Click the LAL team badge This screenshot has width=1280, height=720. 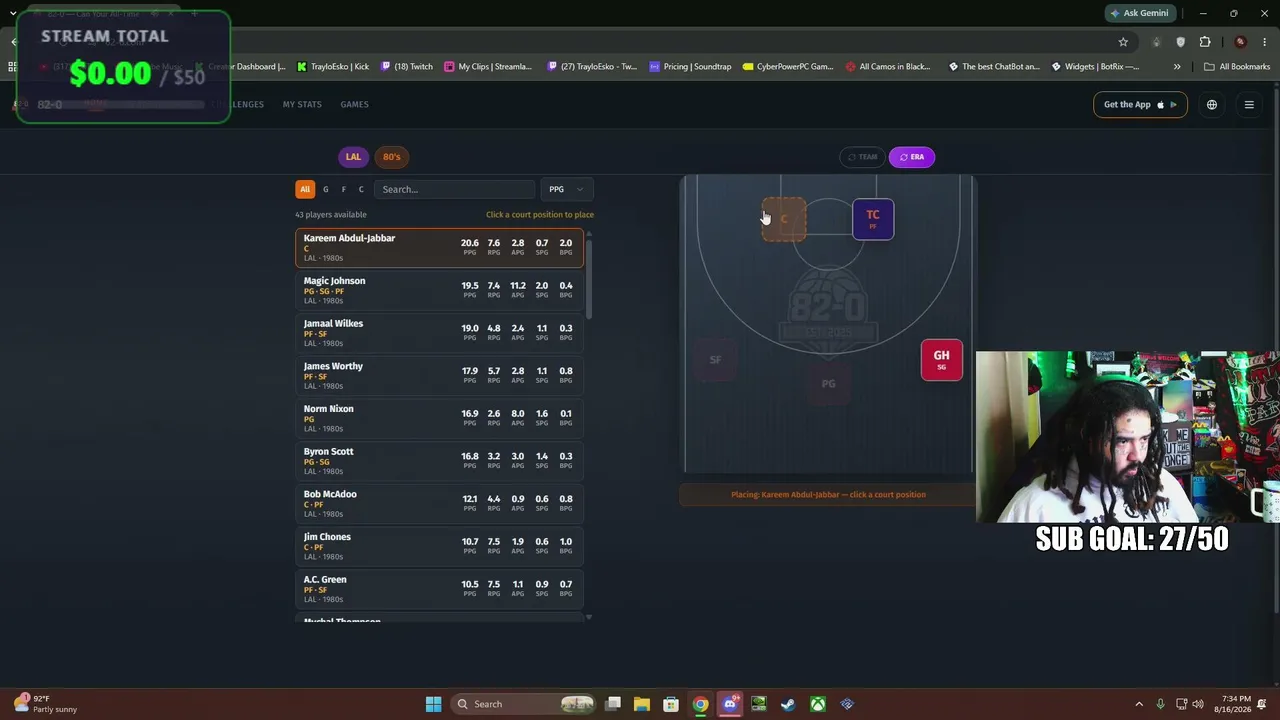pyautogui.click(x=353, y=157)
